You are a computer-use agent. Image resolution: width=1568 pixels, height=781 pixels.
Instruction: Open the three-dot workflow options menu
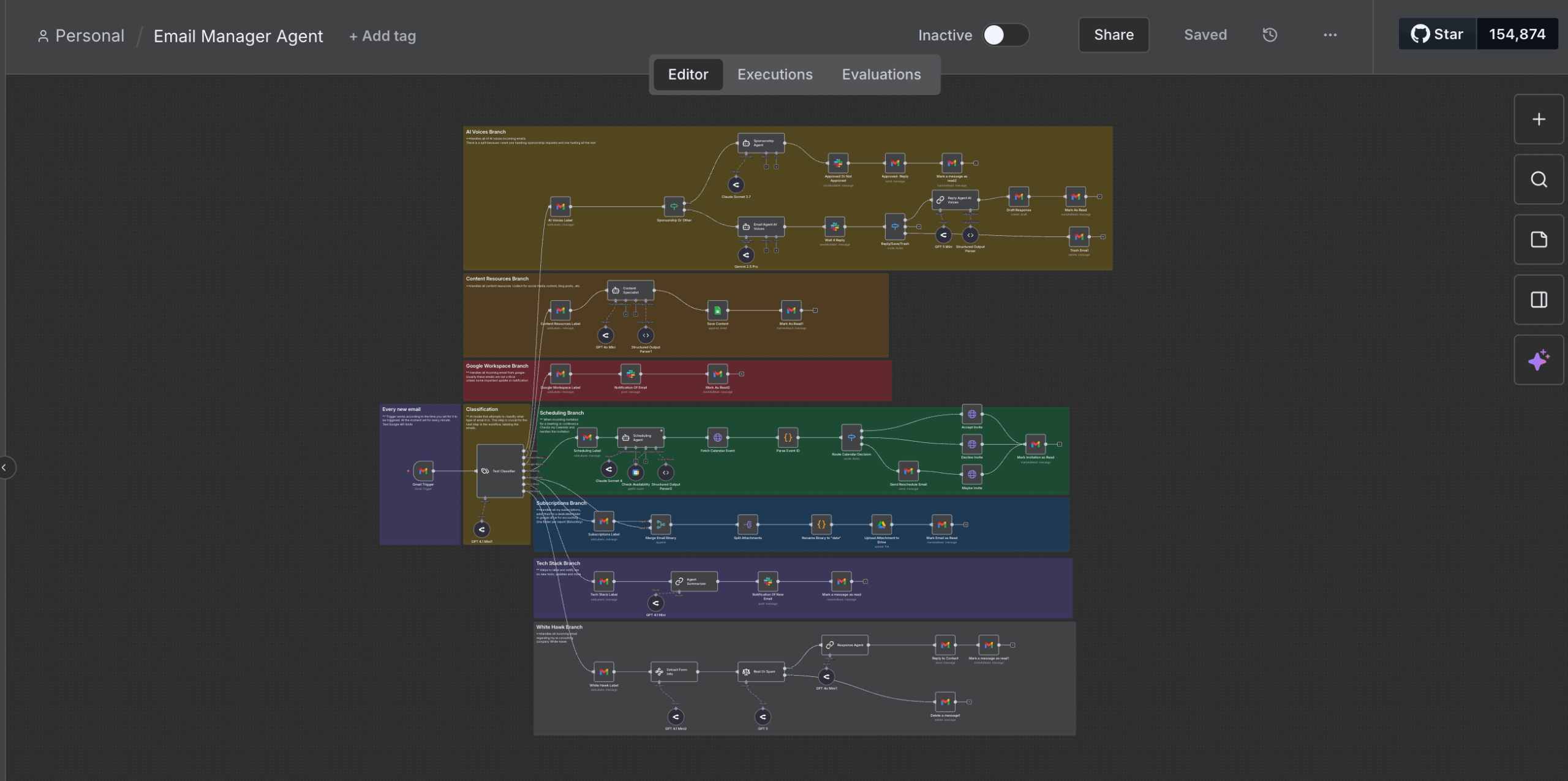click(1330, 35)
